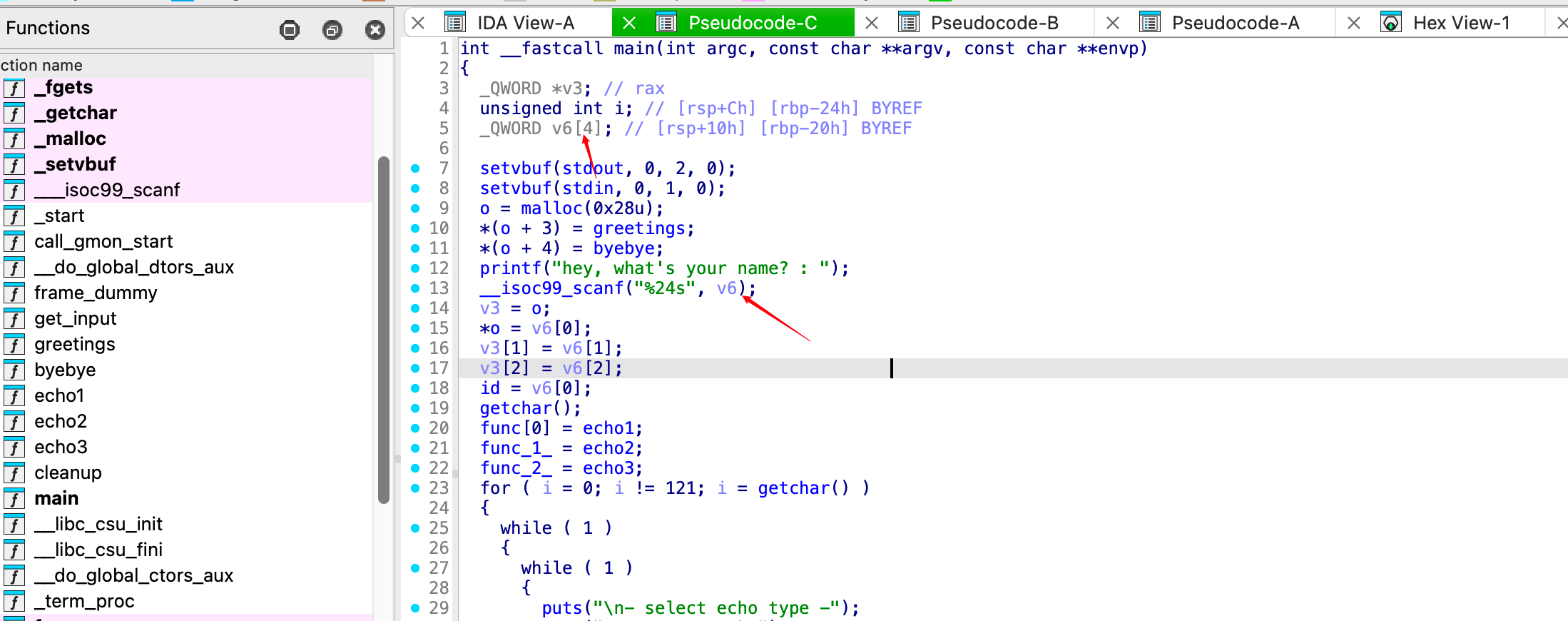Switch to the Pseudocode-A tab

(x=1235, y=23)
